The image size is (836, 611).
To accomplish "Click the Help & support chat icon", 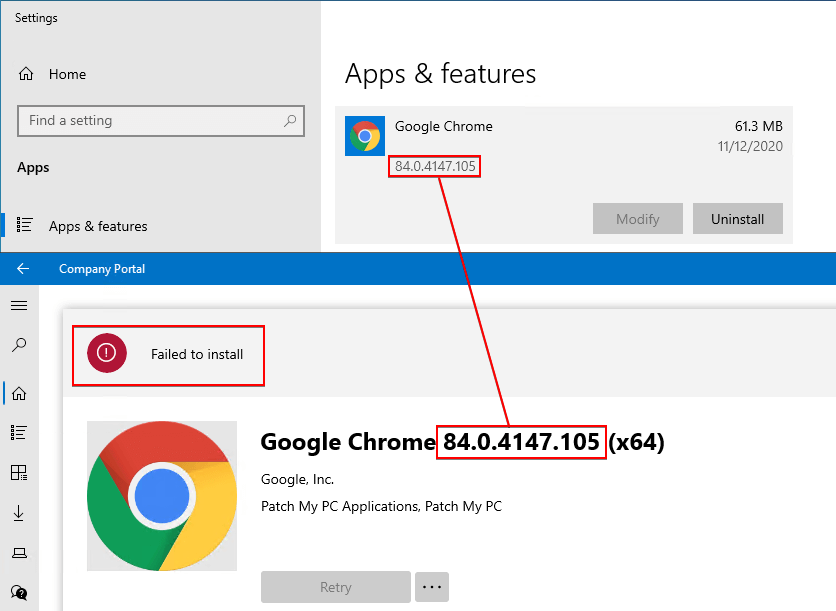I will tap(19, 592).
